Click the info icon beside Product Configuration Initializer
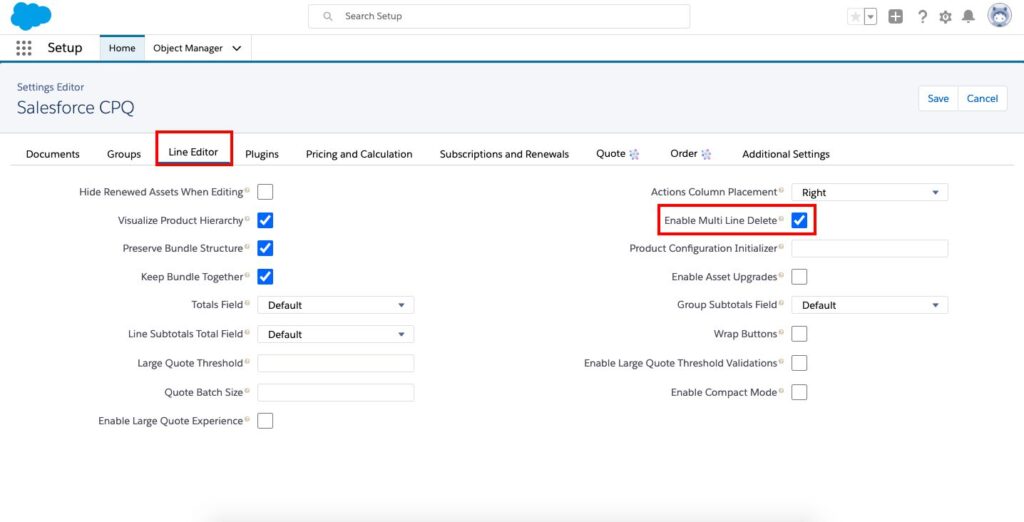1024x522 pixels. point(781,248)
